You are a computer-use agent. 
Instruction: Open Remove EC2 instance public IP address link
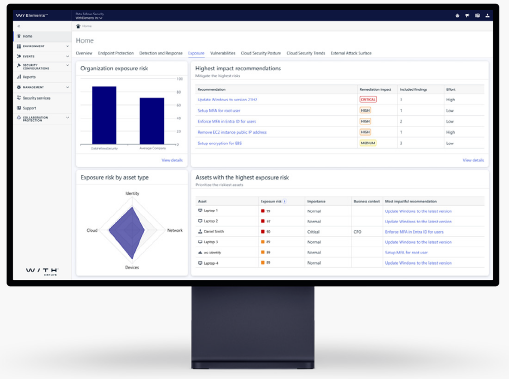[232, 132]
